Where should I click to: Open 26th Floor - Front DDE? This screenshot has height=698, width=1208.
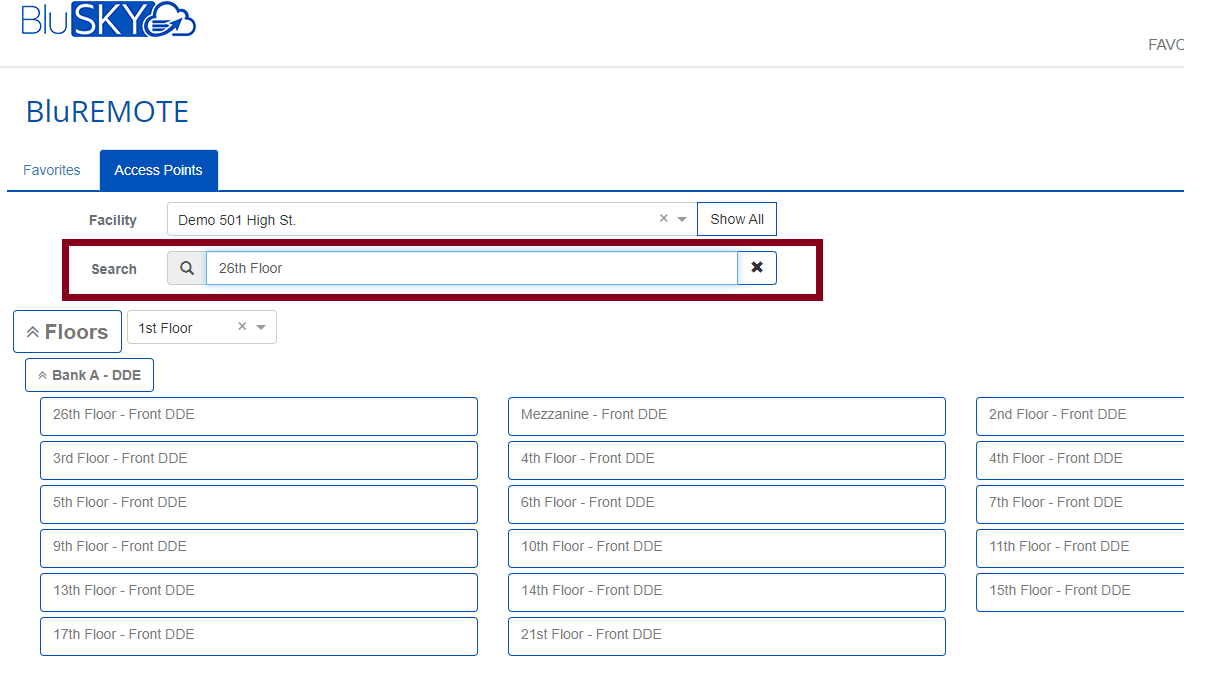[258, 416]
